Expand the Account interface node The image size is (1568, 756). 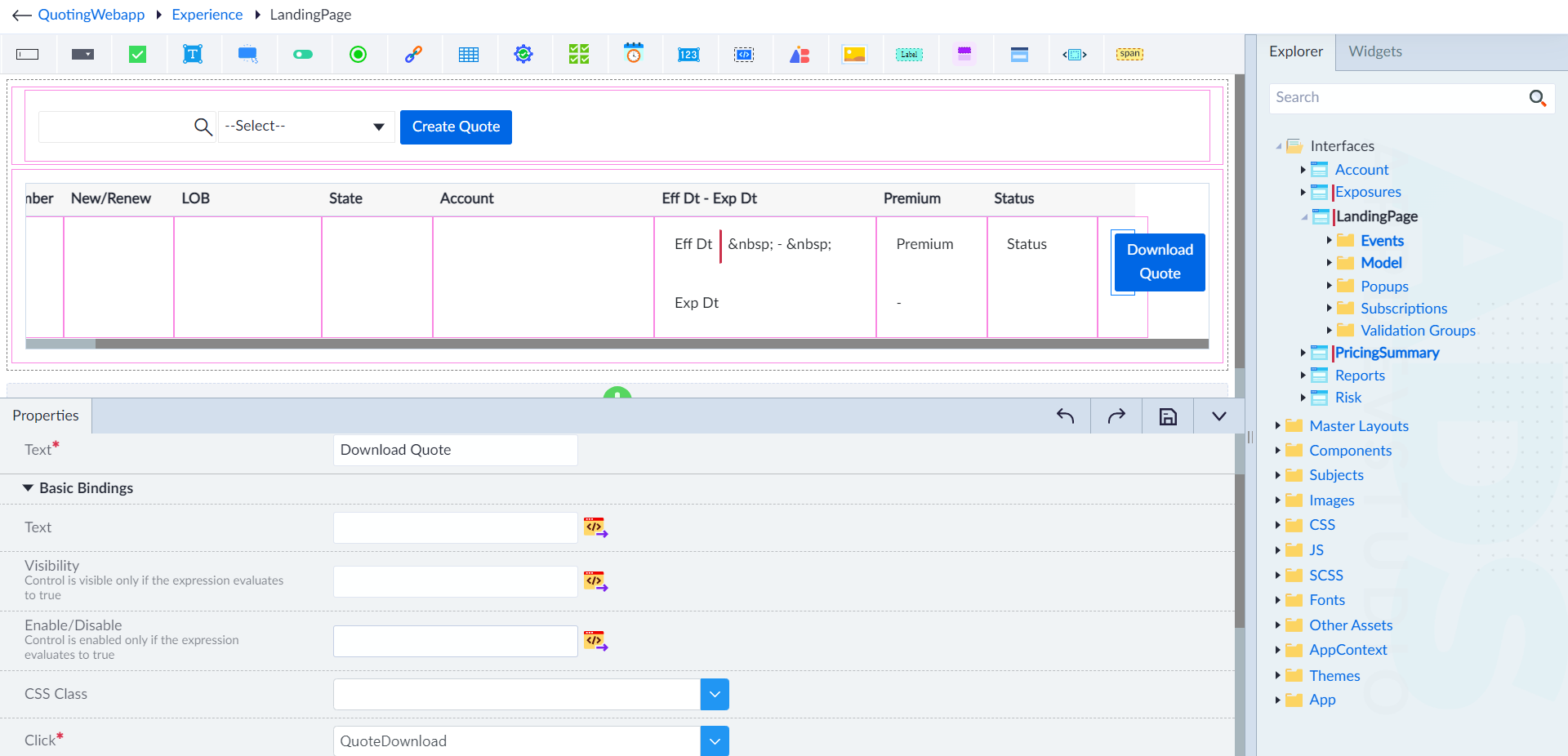point(1303,170)
